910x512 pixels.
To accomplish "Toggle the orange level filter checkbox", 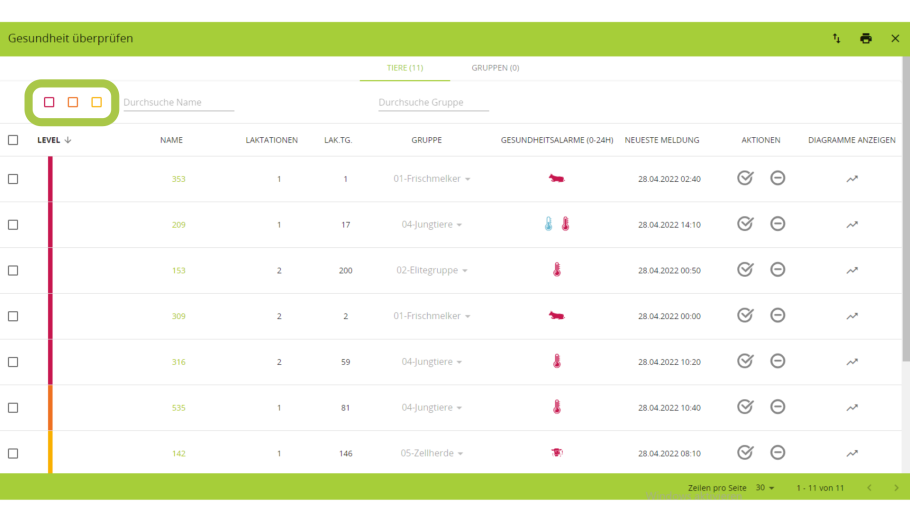I will coord(73,102).
